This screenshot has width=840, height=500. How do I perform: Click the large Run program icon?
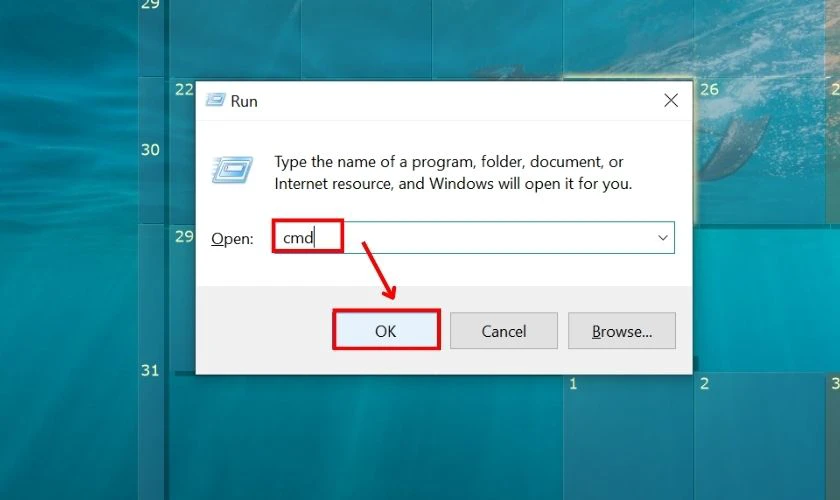(x=232, y=170)
